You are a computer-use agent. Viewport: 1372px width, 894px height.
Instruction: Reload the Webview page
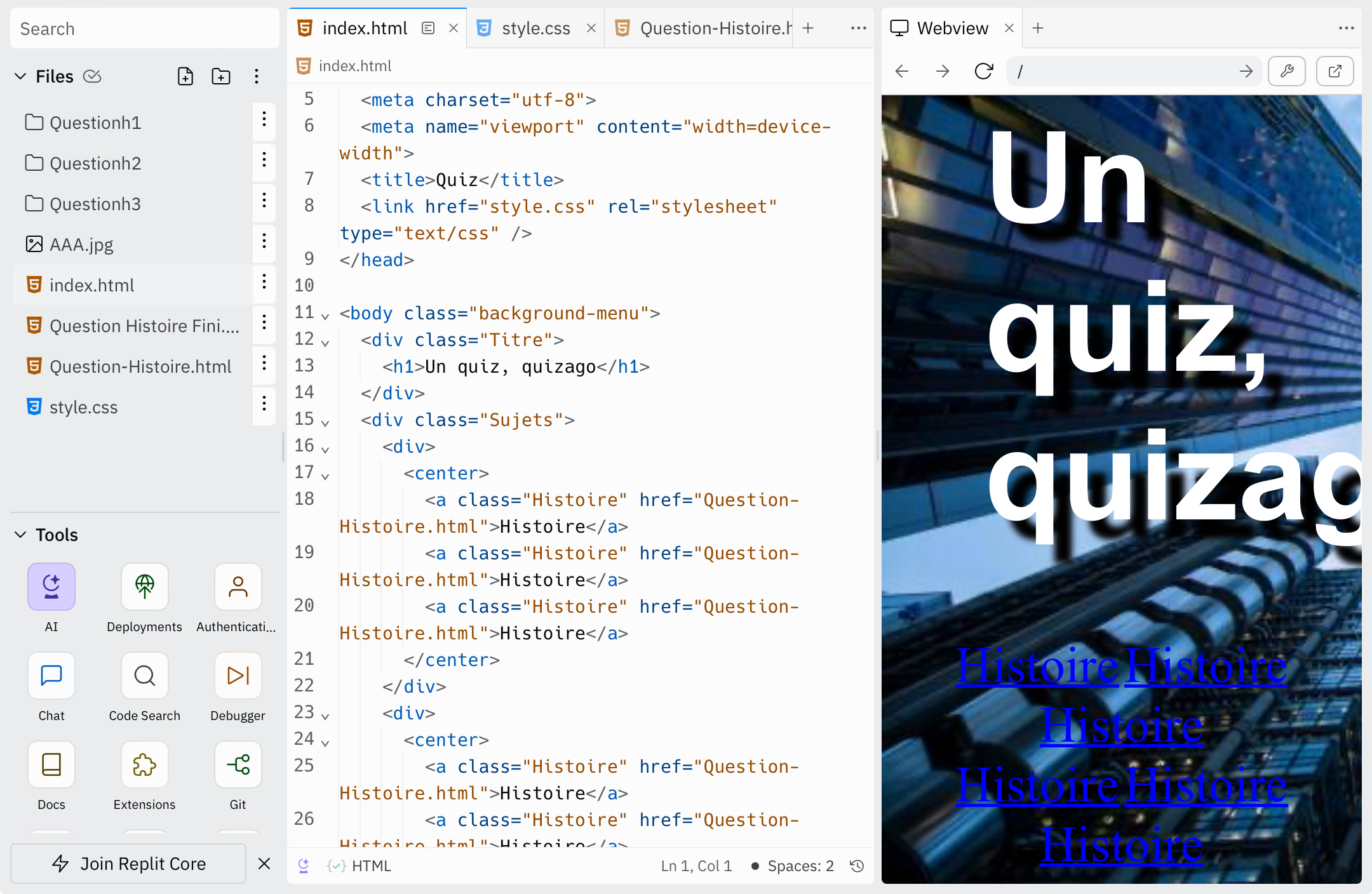[984, 71]
